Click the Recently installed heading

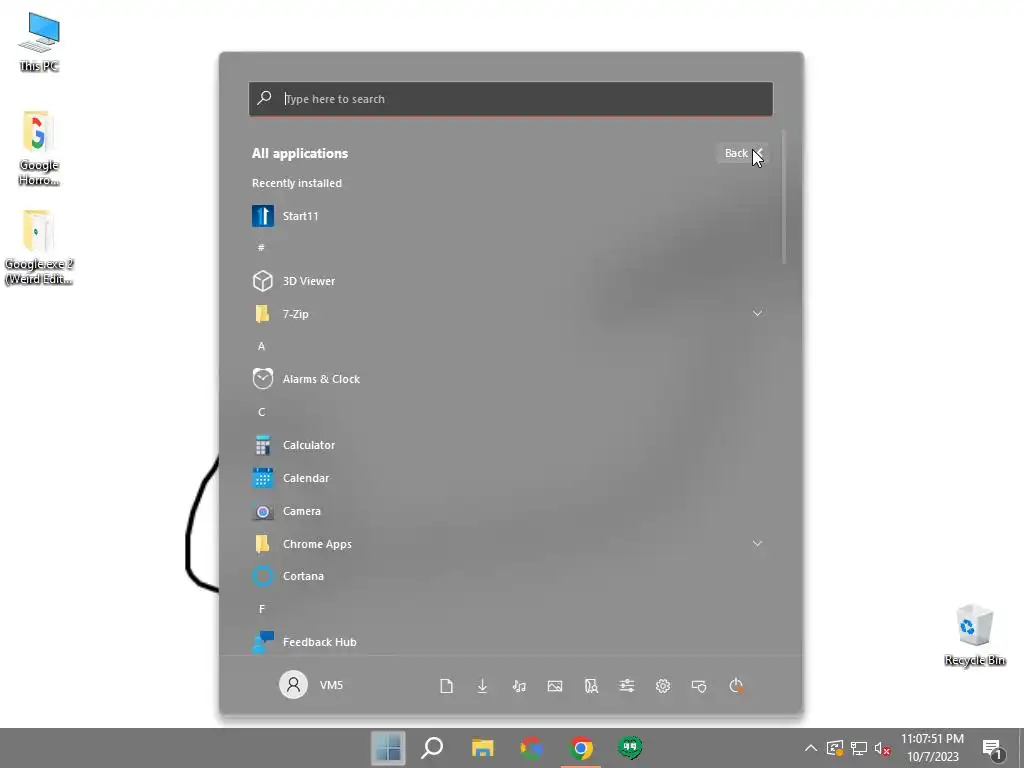296,183
